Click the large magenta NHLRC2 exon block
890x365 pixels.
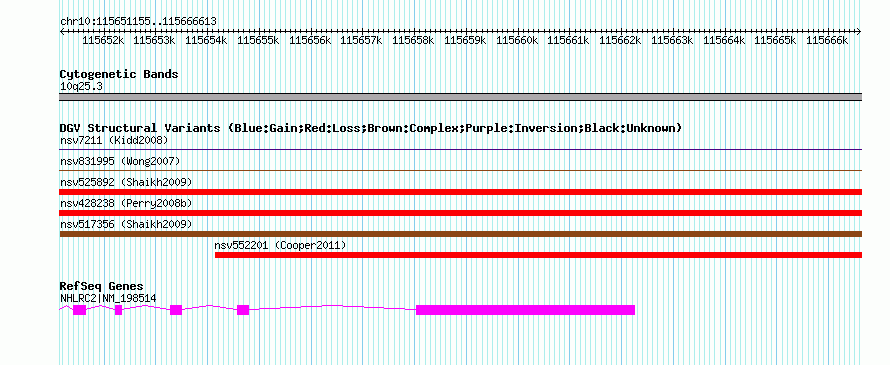pyautogui.click(x=526, y=309)
